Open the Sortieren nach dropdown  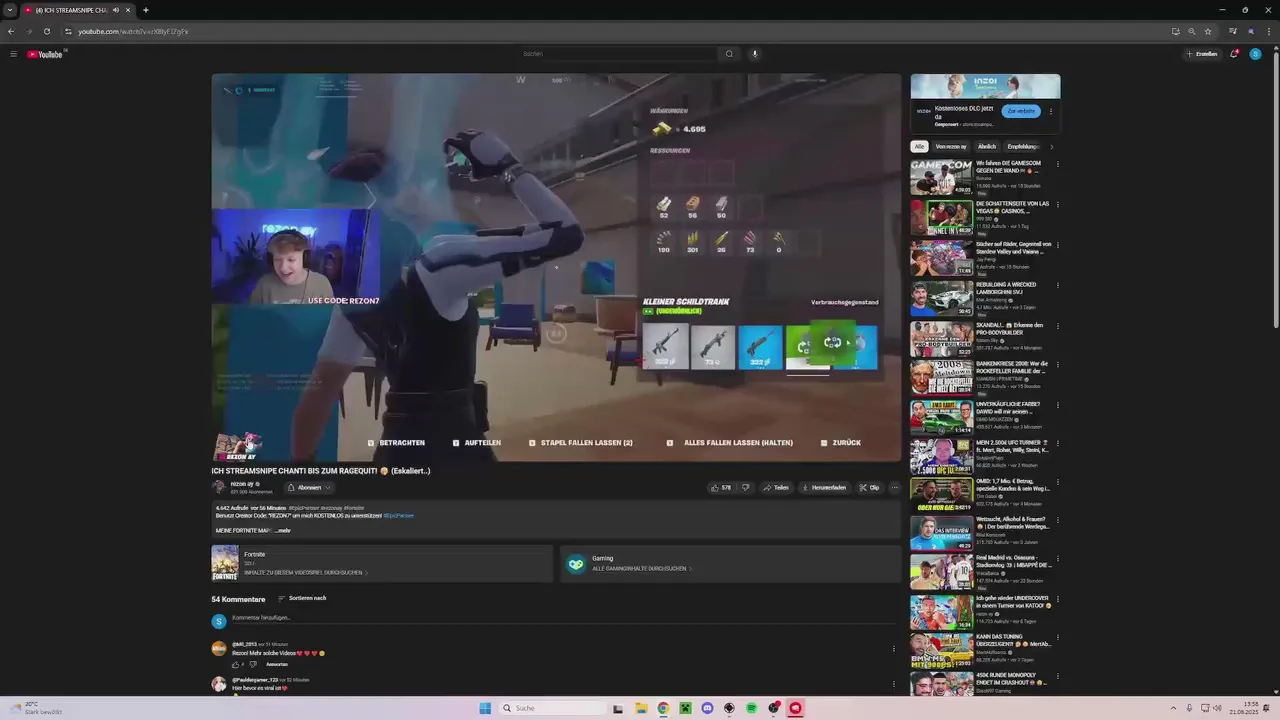click(302, 598)
